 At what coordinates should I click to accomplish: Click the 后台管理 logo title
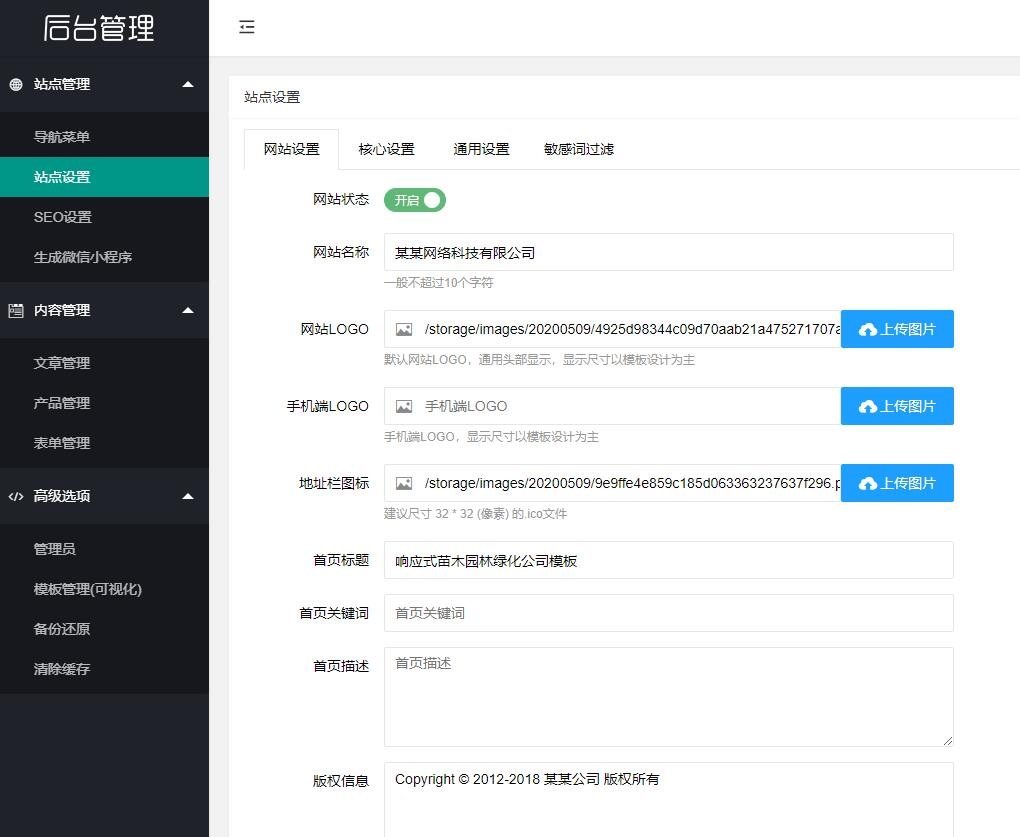pyautogui.click(x=99, y=28)
